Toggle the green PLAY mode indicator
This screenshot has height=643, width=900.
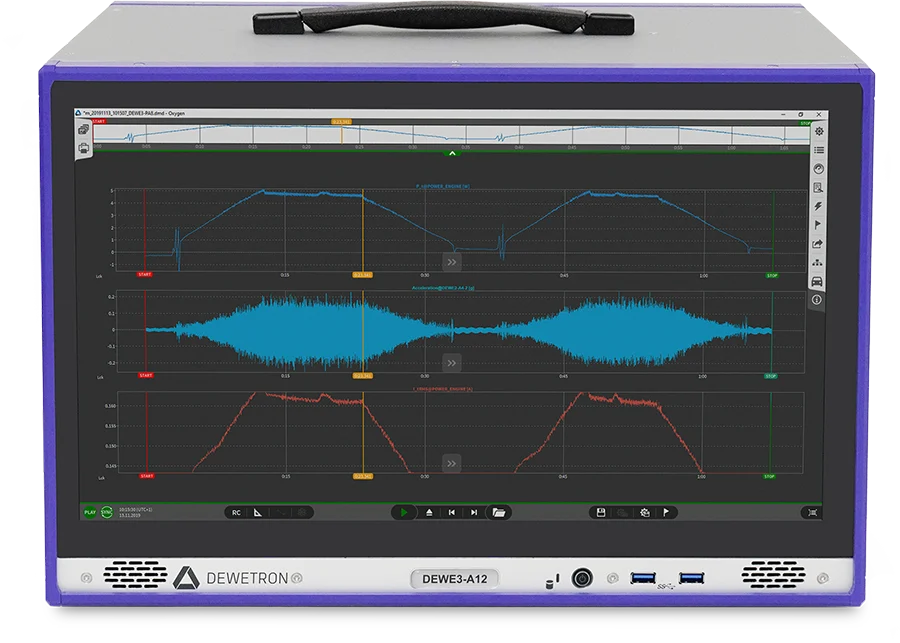click(90, 512)
